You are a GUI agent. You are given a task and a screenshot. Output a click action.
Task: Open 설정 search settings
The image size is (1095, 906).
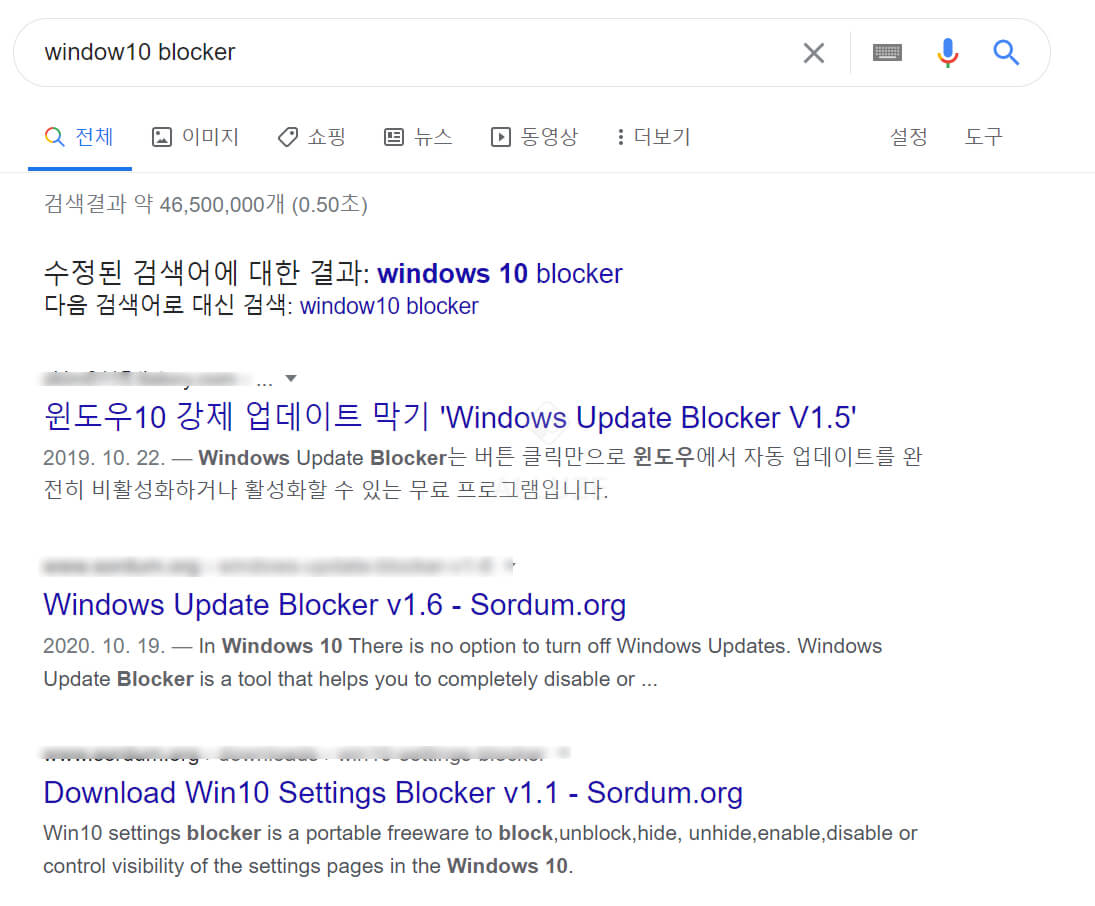(909, 137)
